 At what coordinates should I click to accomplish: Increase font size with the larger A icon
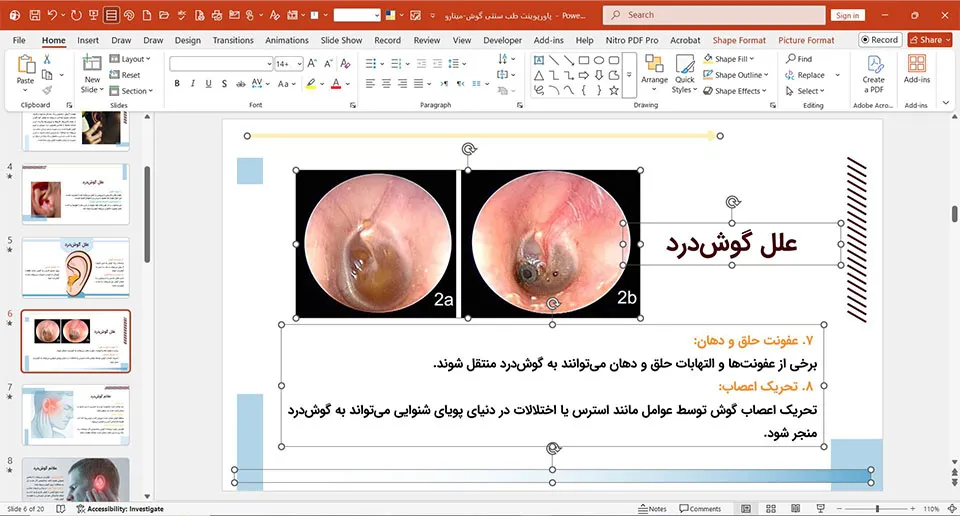click(x=312, y=64)
